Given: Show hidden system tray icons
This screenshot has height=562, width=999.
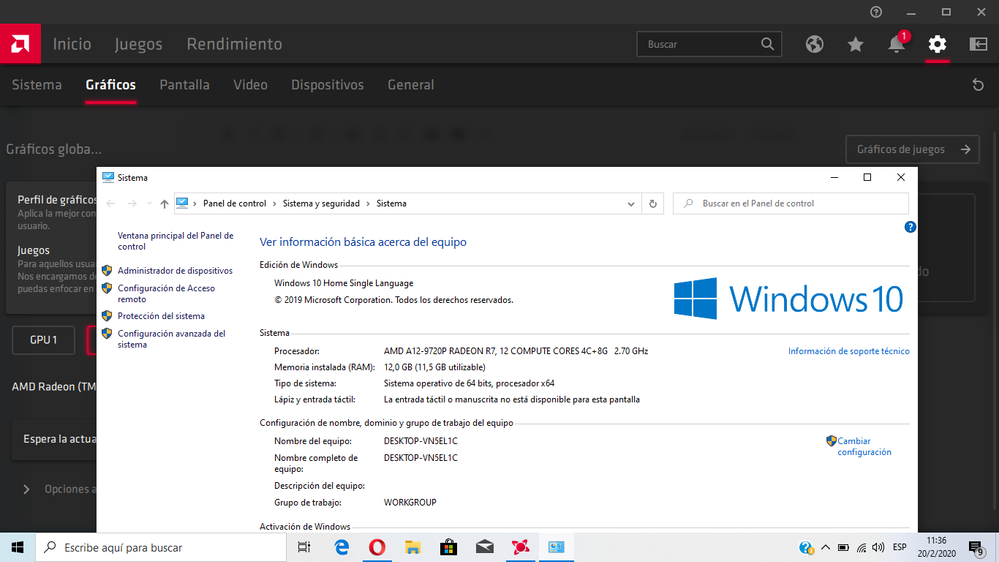Looking at the screenshot, I should (x=825, y=547).
